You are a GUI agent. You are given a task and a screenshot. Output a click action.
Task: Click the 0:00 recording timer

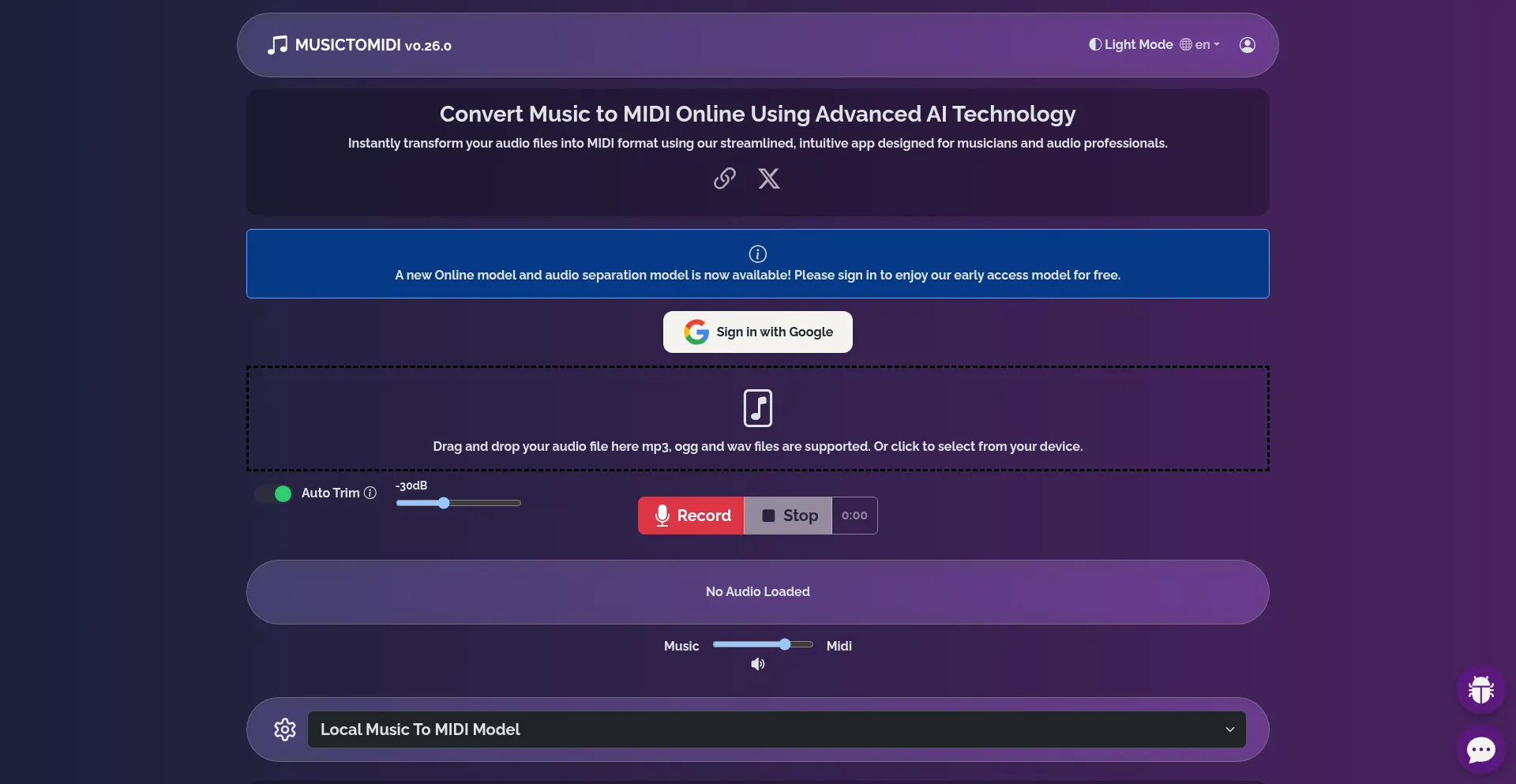pyautogui.click(x=854, y=516)
